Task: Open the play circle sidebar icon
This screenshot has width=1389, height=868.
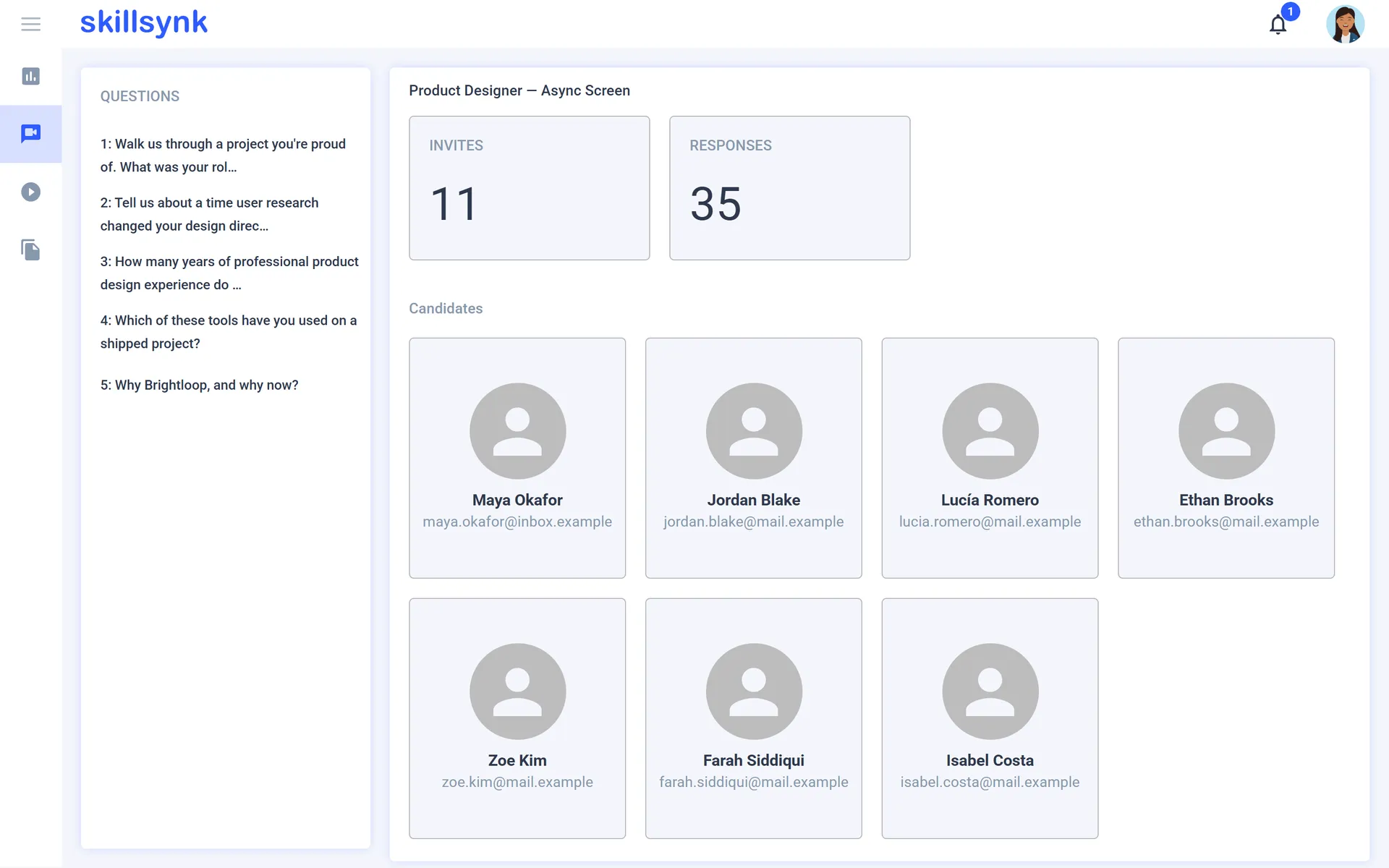Action: tap(30, 192)
